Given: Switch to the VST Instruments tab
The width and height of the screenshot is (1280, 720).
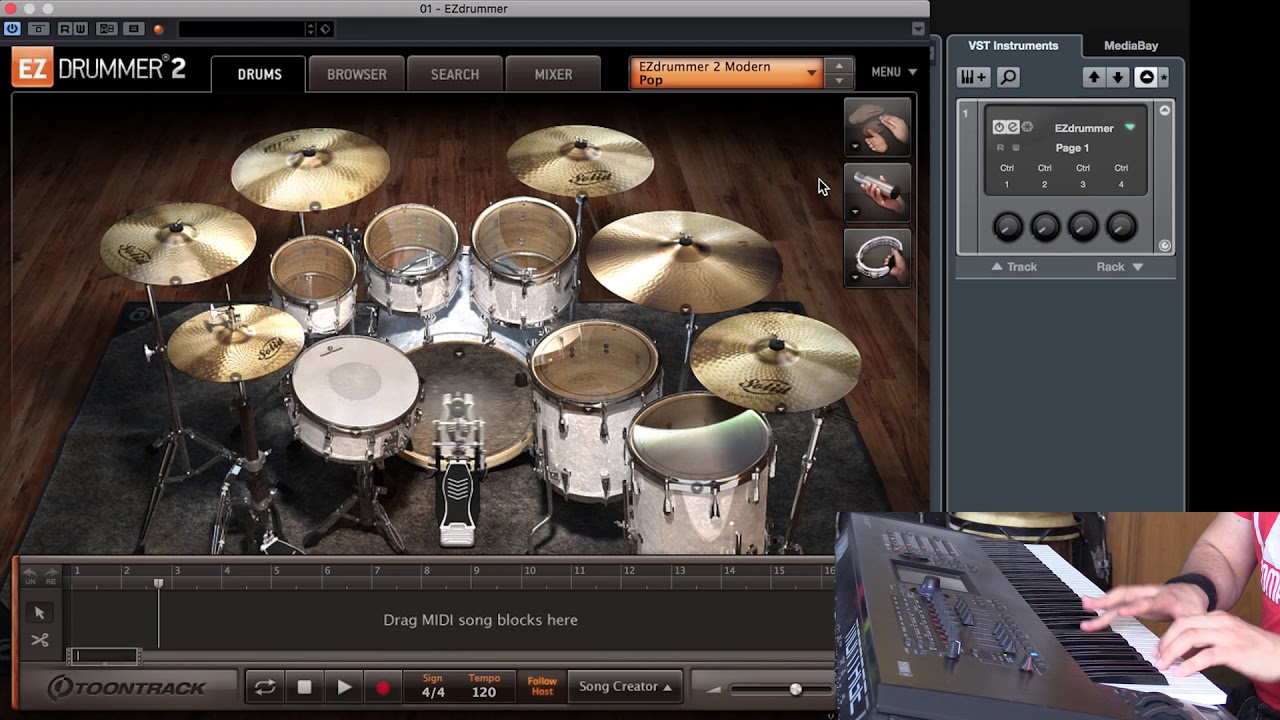Looking at the screenshot, I should 1013,46.
